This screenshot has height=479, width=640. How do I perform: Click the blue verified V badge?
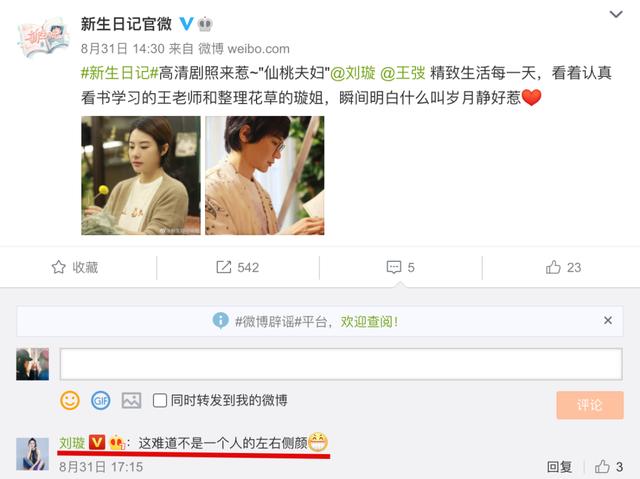click(186, 24)
